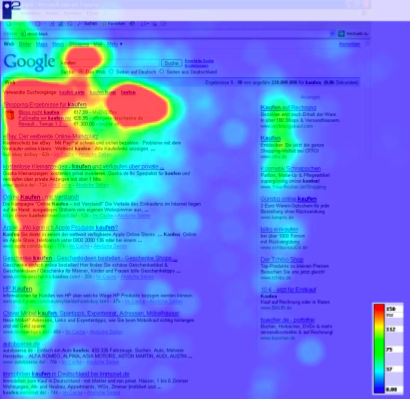Click Im Cache for the autoboerse.de result
The height and width of the screenshot is (399, 410).
(72, 362)
